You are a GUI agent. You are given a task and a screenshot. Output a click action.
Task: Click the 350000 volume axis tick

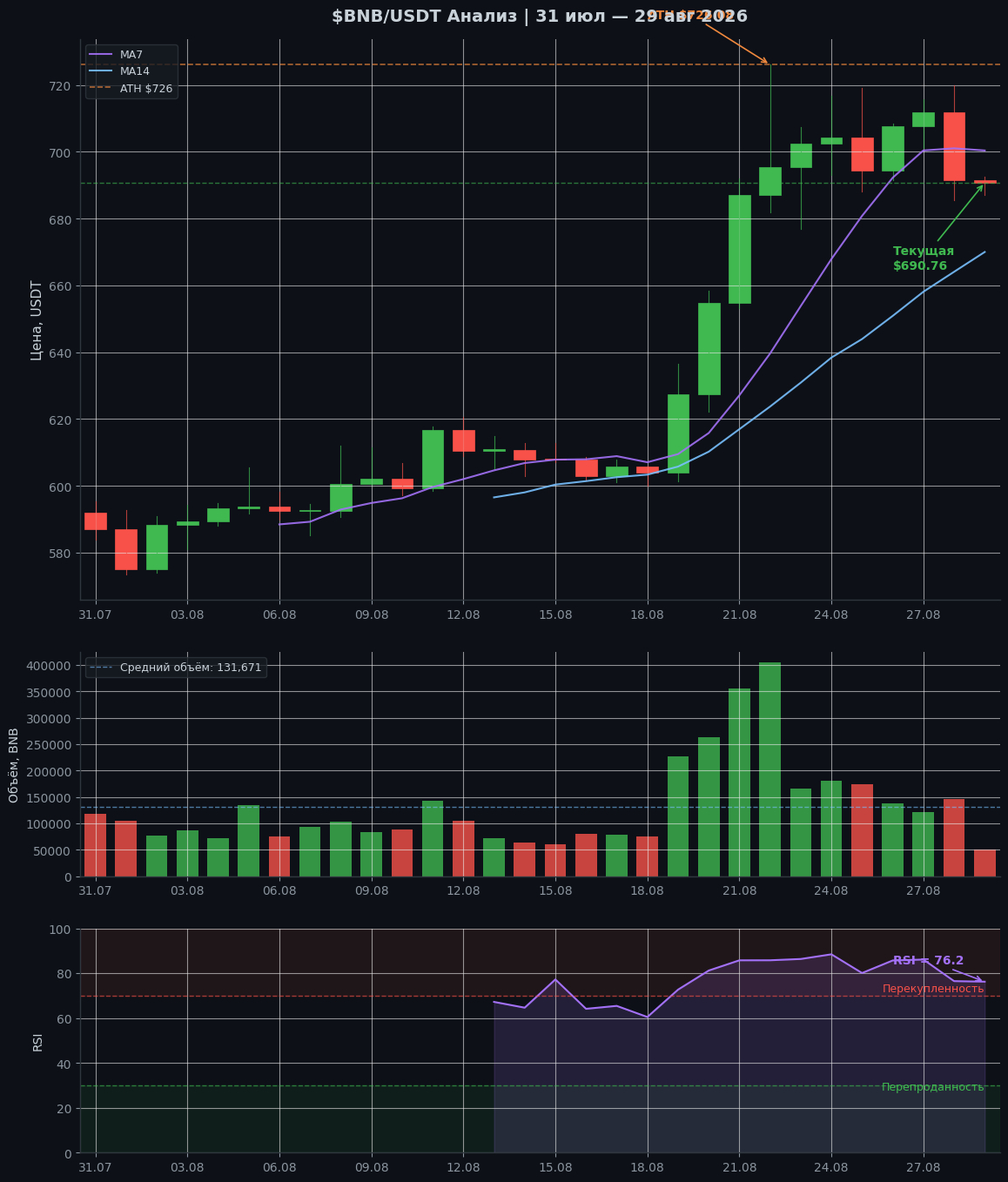coord(49,692)
